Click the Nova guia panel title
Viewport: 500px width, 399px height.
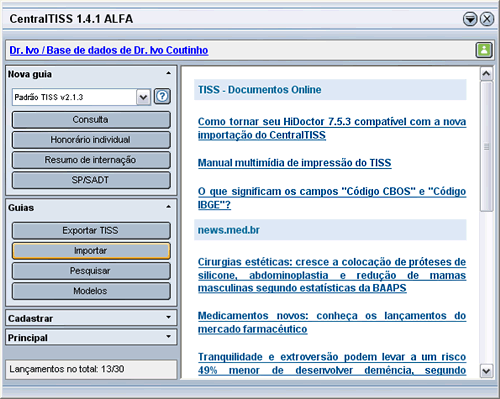[30, 74]
